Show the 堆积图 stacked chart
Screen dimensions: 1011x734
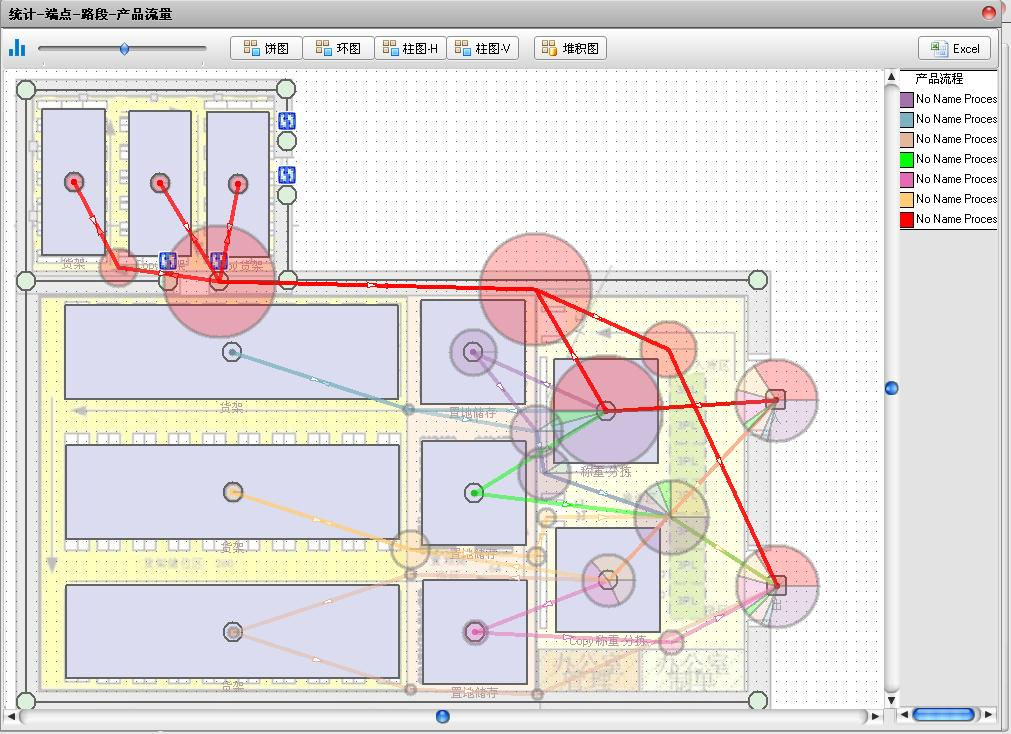tap(570, 48)
